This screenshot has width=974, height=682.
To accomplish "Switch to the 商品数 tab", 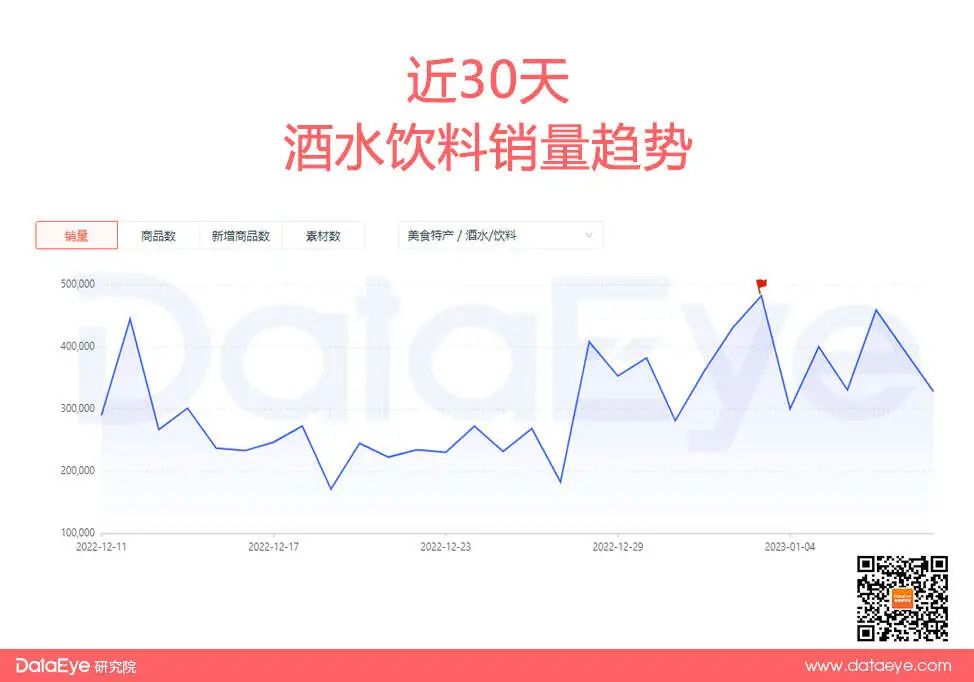I will pos(158,236).
